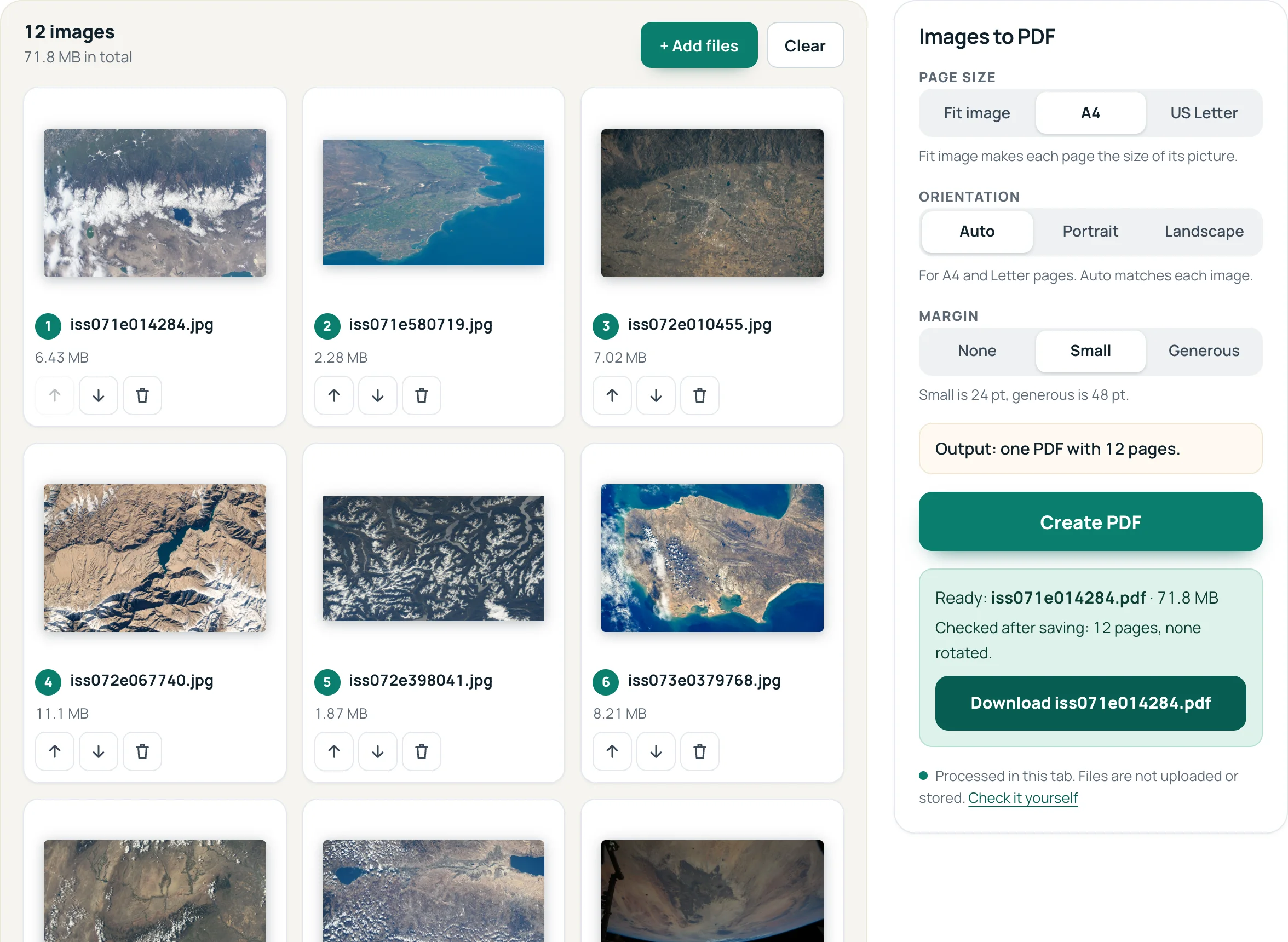
Task: Set orientation to Auto
Action: click(x=977, y=232)
